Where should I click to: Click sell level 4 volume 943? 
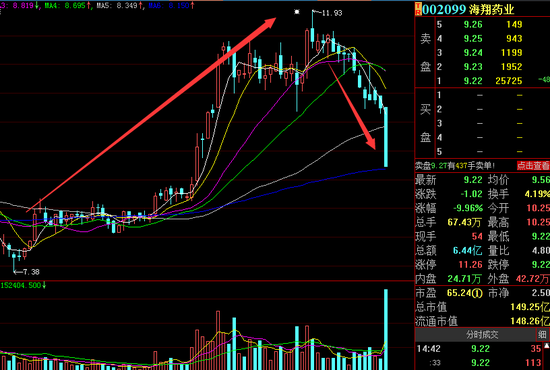coord(514,39)
